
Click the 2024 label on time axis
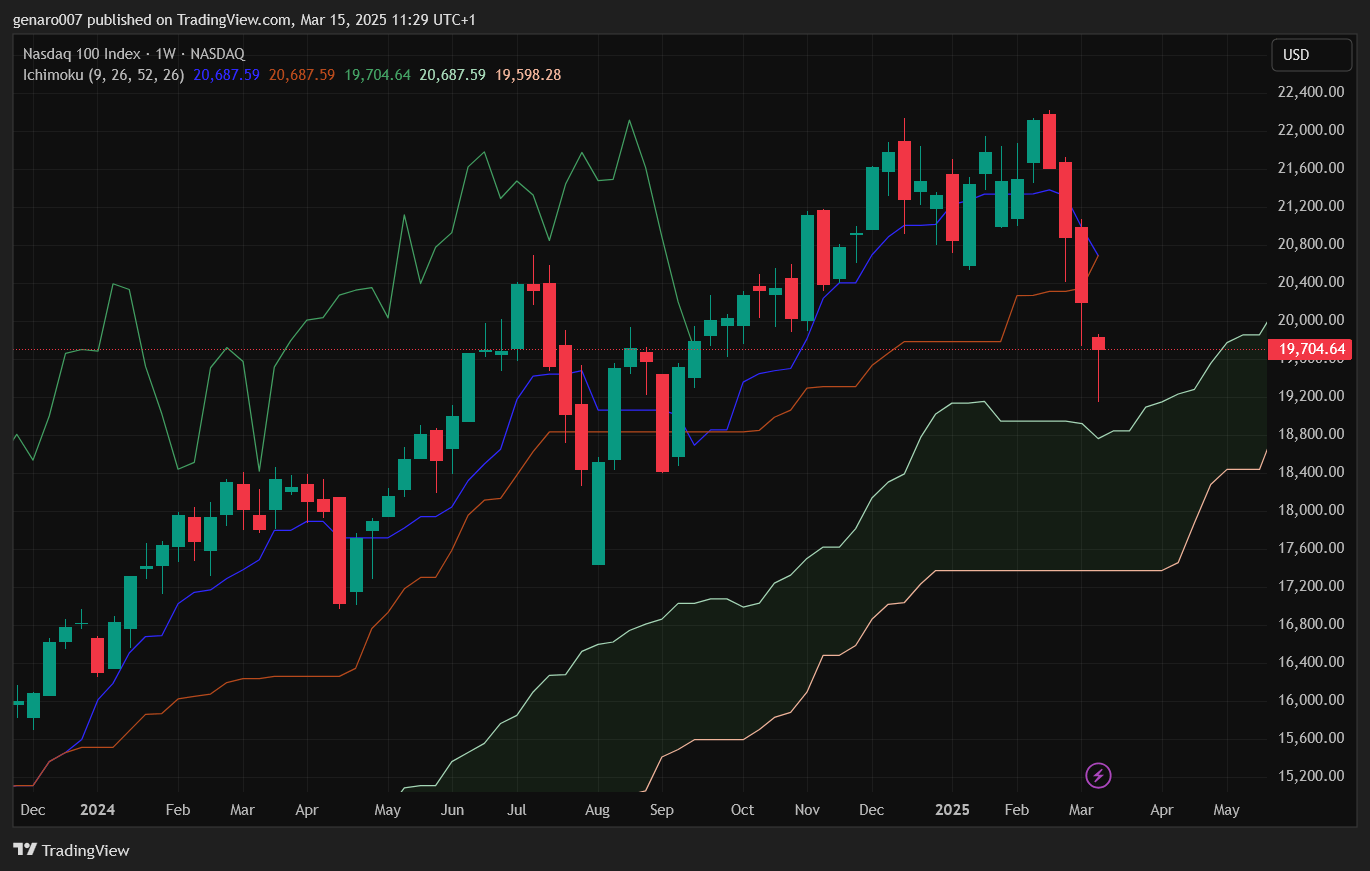[98, 810]
